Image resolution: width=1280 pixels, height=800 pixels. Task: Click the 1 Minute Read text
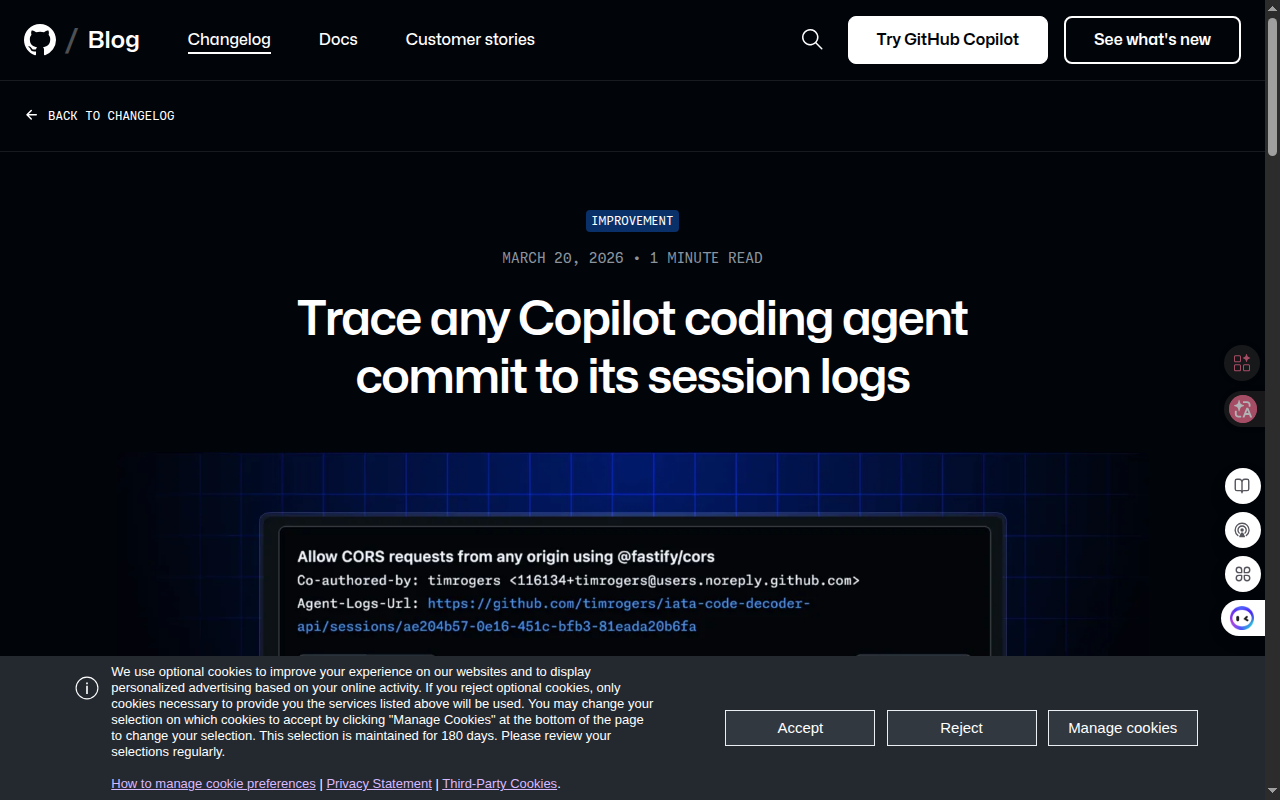(x=706, y=258)
